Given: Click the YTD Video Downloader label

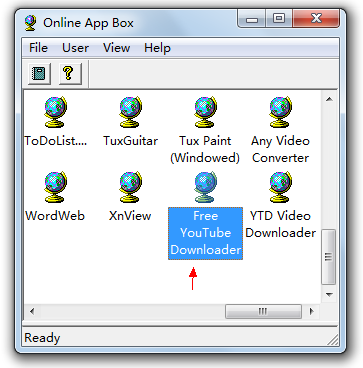Looking at the screenshot, I should tap(281, 224).
